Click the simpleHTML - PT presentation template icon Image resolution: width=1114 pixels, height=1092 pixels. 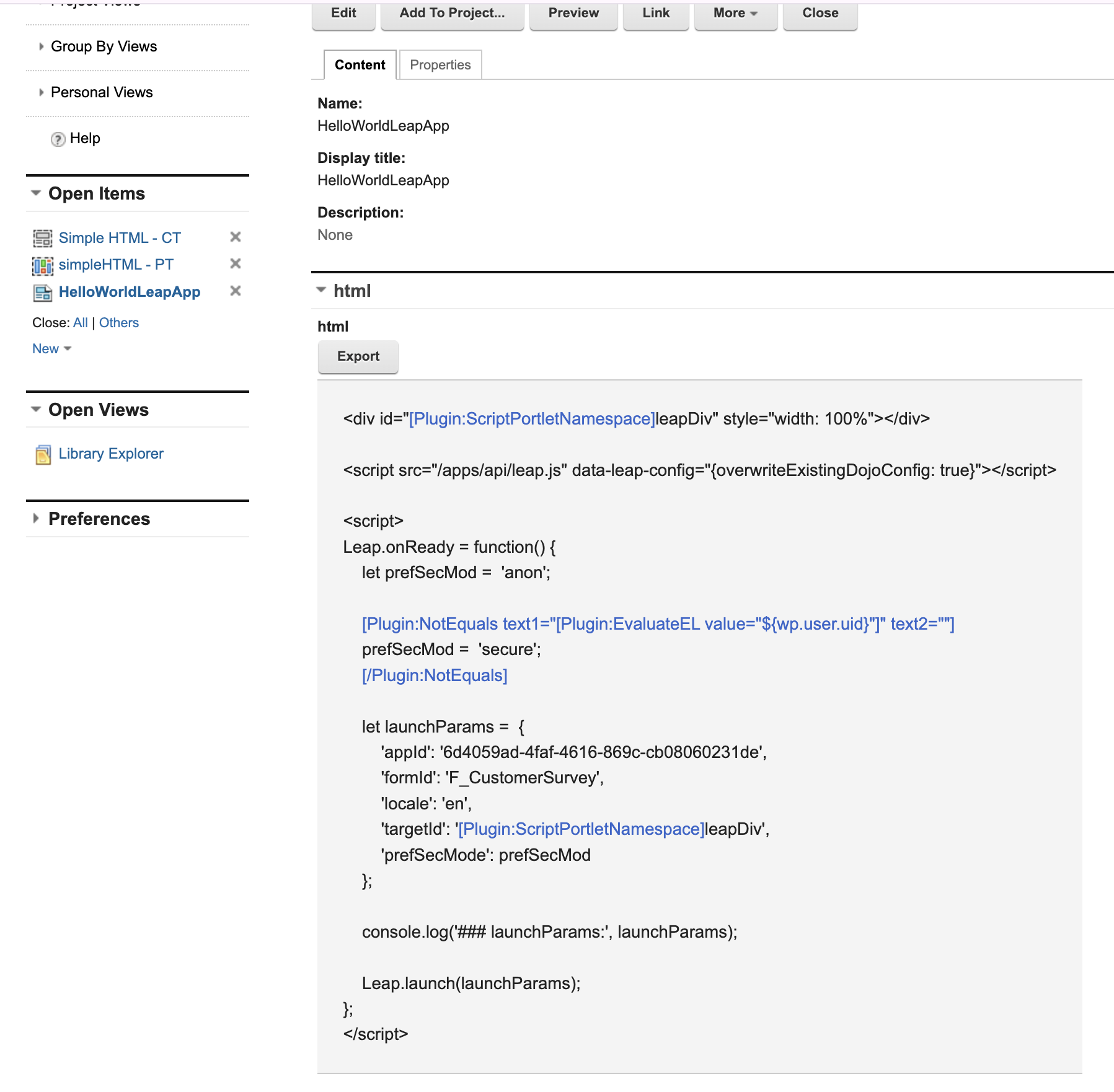42,265
